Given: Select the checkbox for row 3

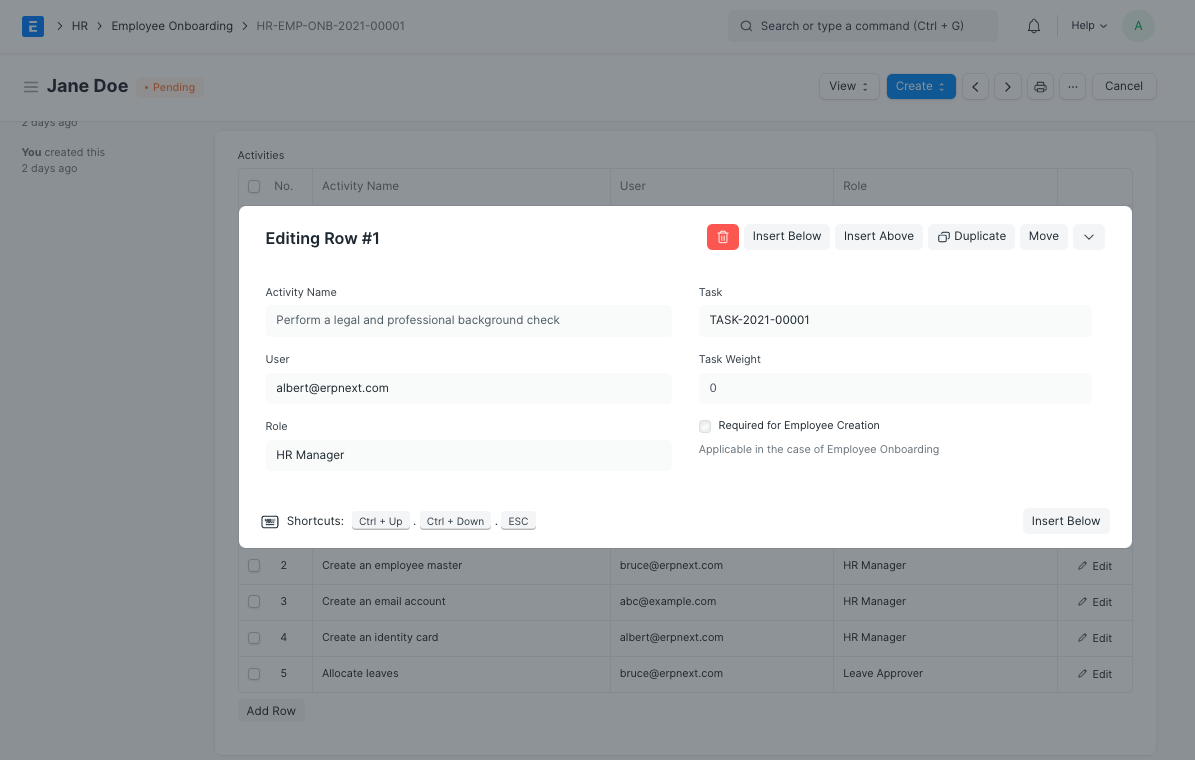Looking at the screenshot, I should click(x=254, y=601).
